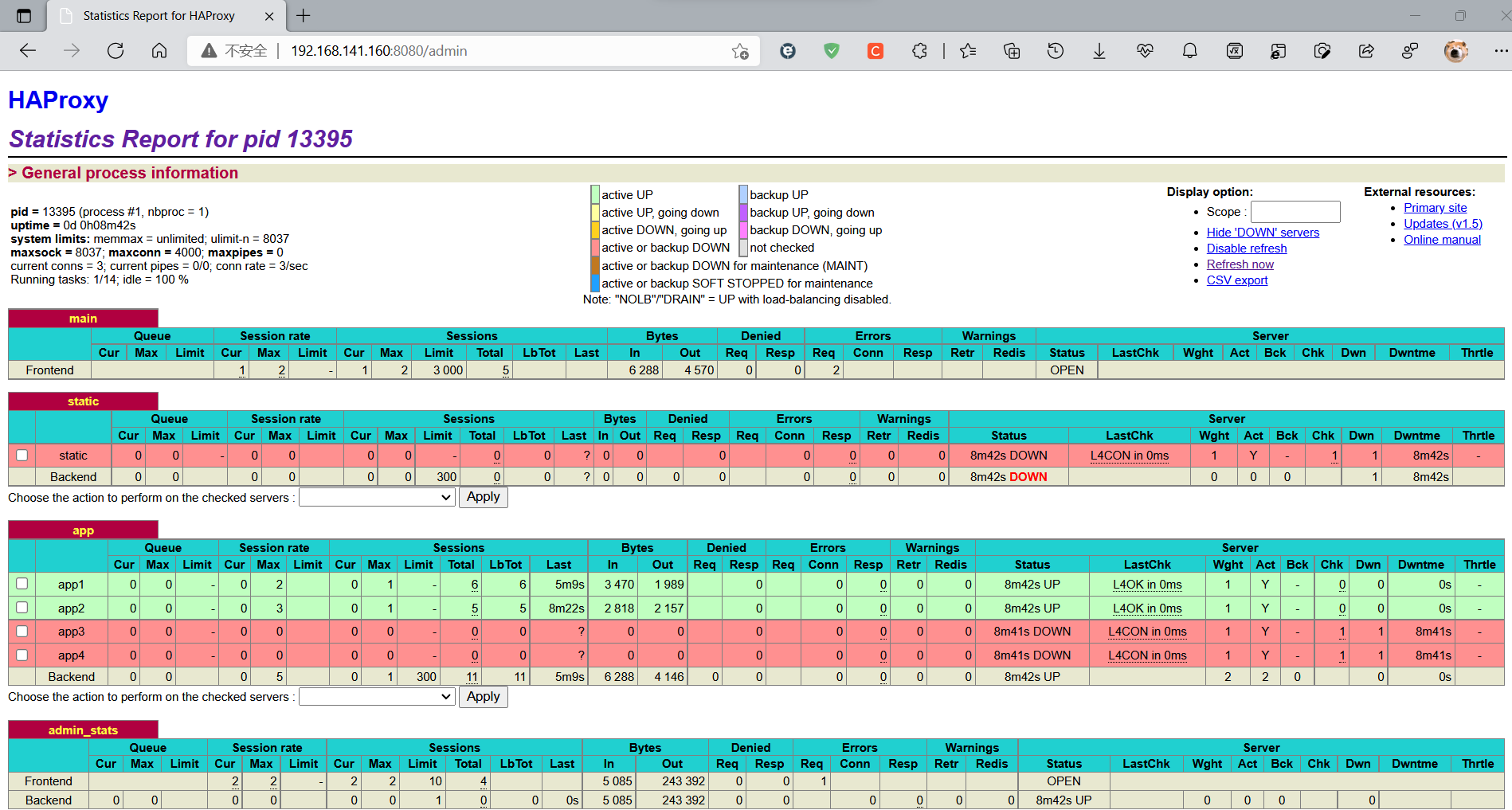
Task: Click Apply button under the app table
Action: pos(484,697)
